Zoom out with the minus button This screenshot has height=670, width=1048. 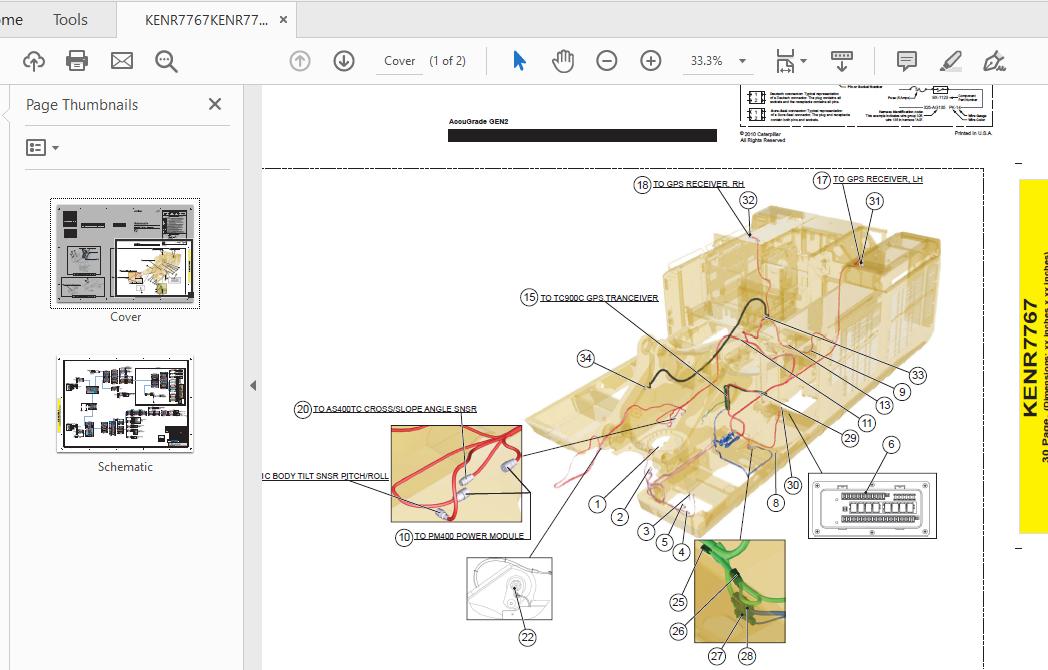click(x=607, y=61)
